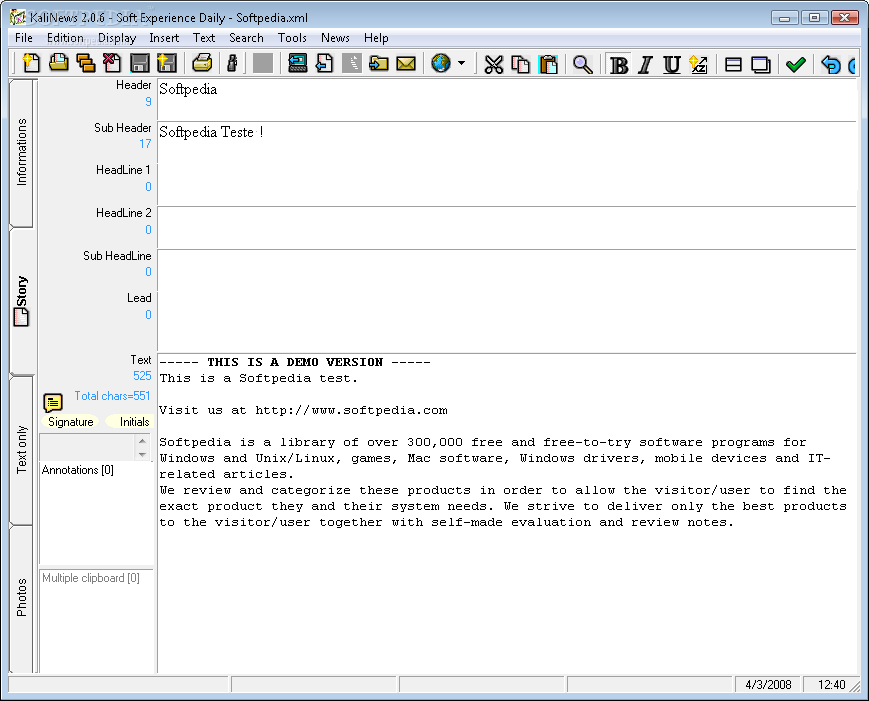Switch to the Informations side tab
The image size is (869, 701).
point(22,152)
